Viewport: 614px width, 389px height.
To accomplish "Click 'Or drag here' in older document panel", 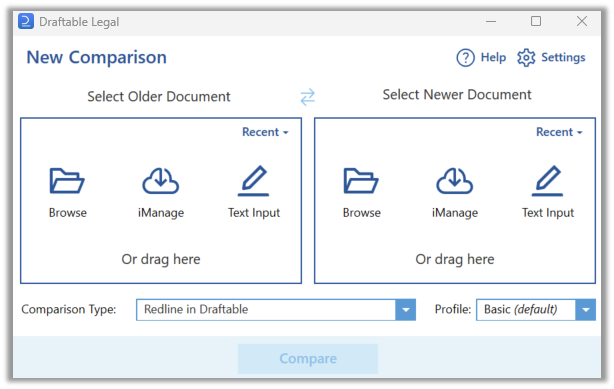I will [x=161, y=259].
